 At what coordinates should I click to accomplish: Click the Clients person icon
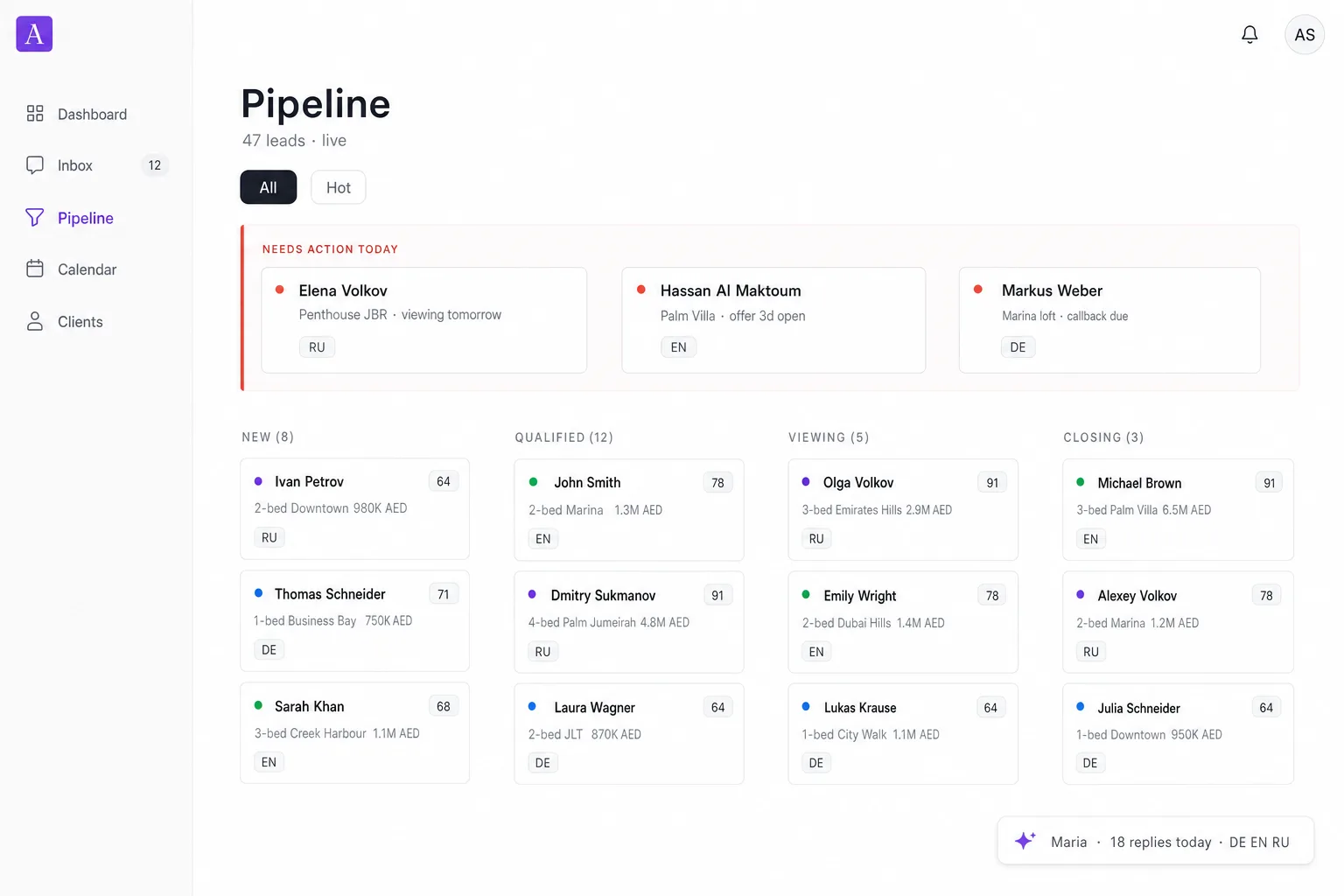coord(35,321)
